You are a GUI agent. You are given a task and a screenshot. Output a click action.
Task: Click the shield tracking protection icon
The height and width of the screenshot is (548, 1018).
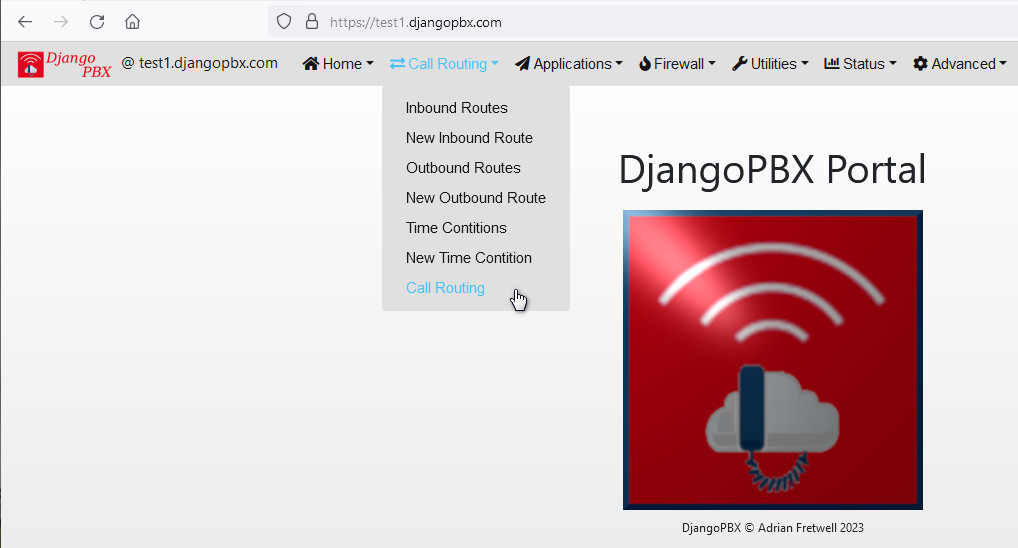(284, 21)
